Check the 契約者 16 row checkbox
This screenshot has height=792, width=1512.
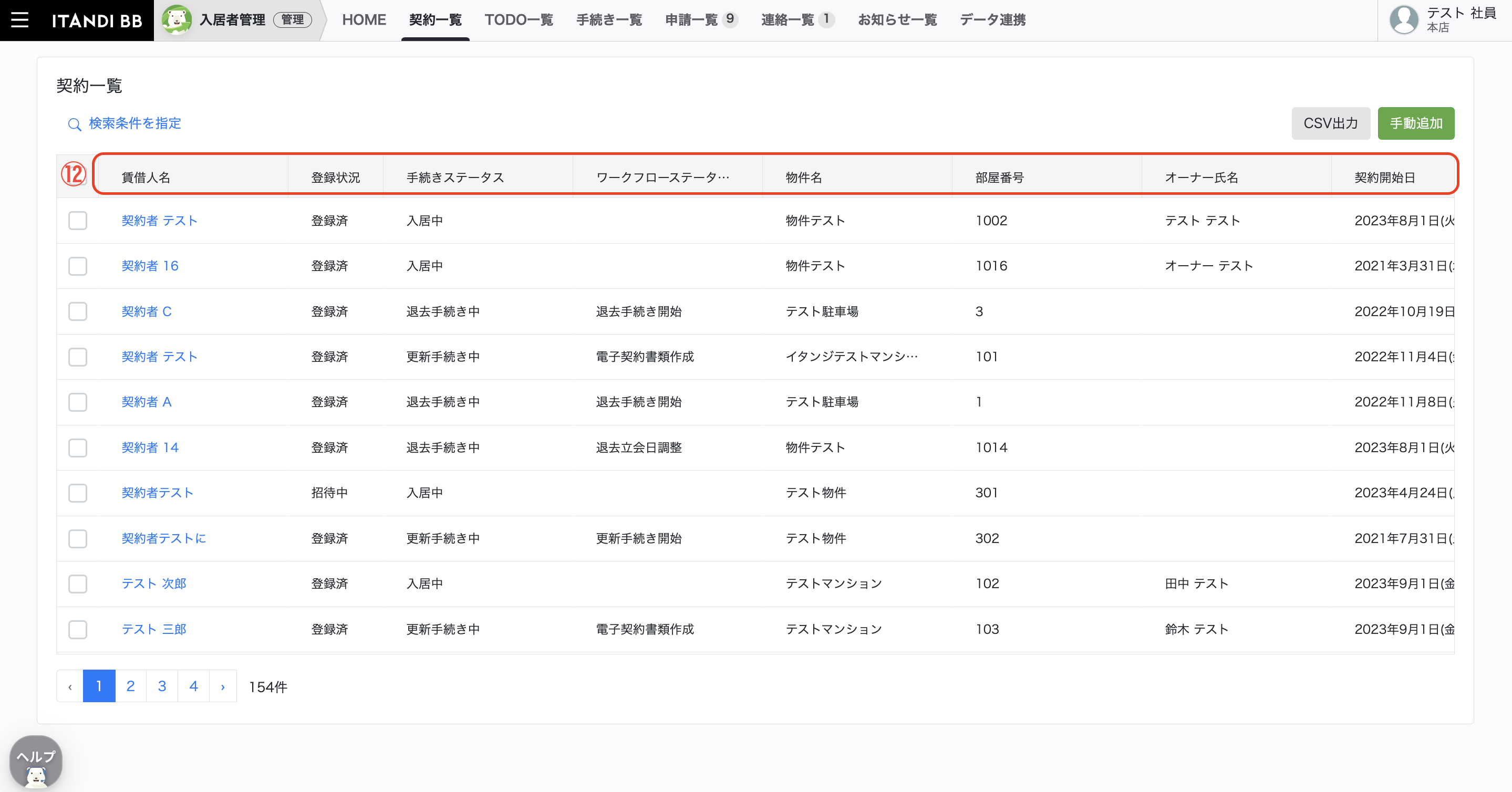click(x=77, y=266)
